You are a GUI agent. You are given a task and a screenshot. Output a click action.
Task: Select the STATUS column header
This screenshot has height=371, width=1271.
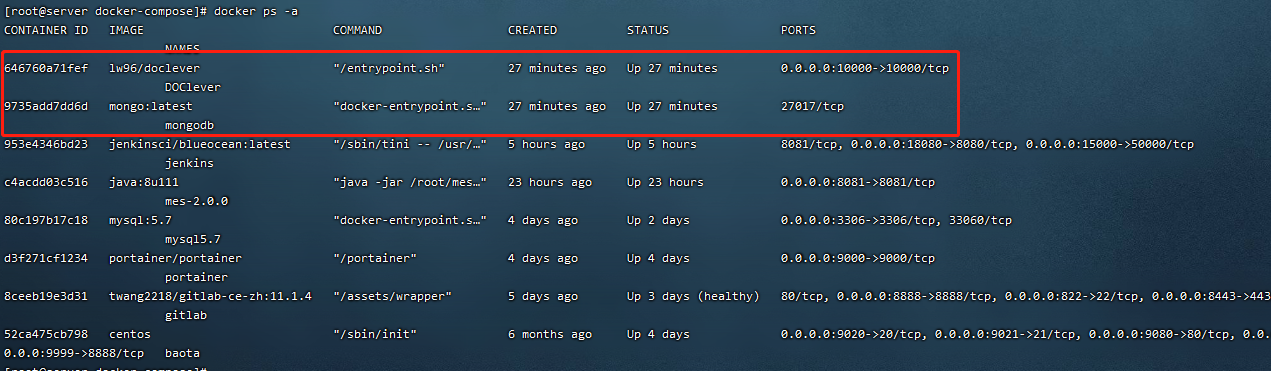pos(648,30)
